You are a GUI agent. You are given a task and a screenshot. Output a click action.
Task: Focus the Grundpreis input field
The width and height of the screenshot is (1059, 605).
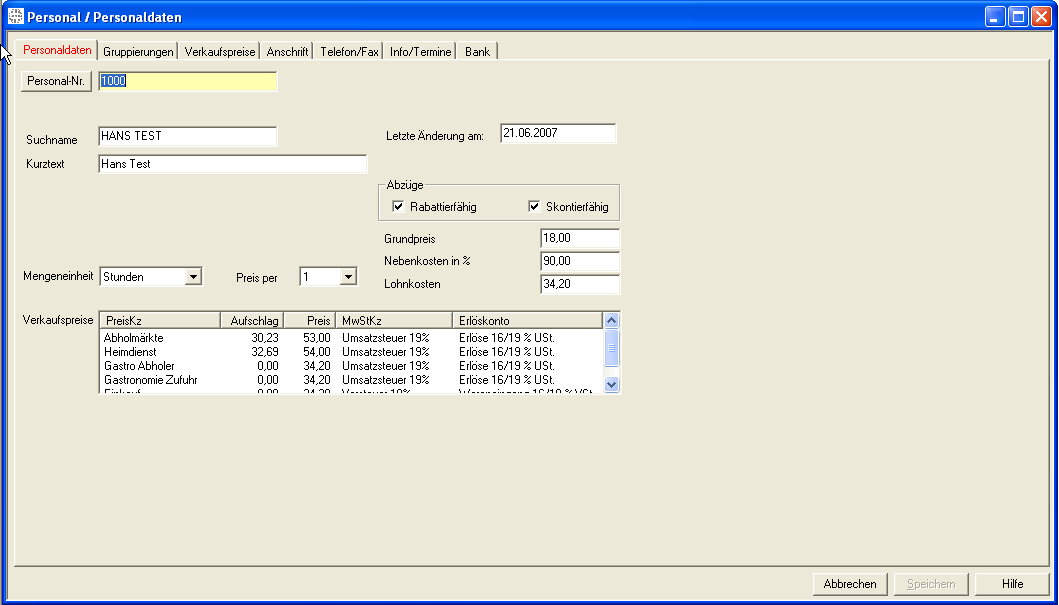579,239
